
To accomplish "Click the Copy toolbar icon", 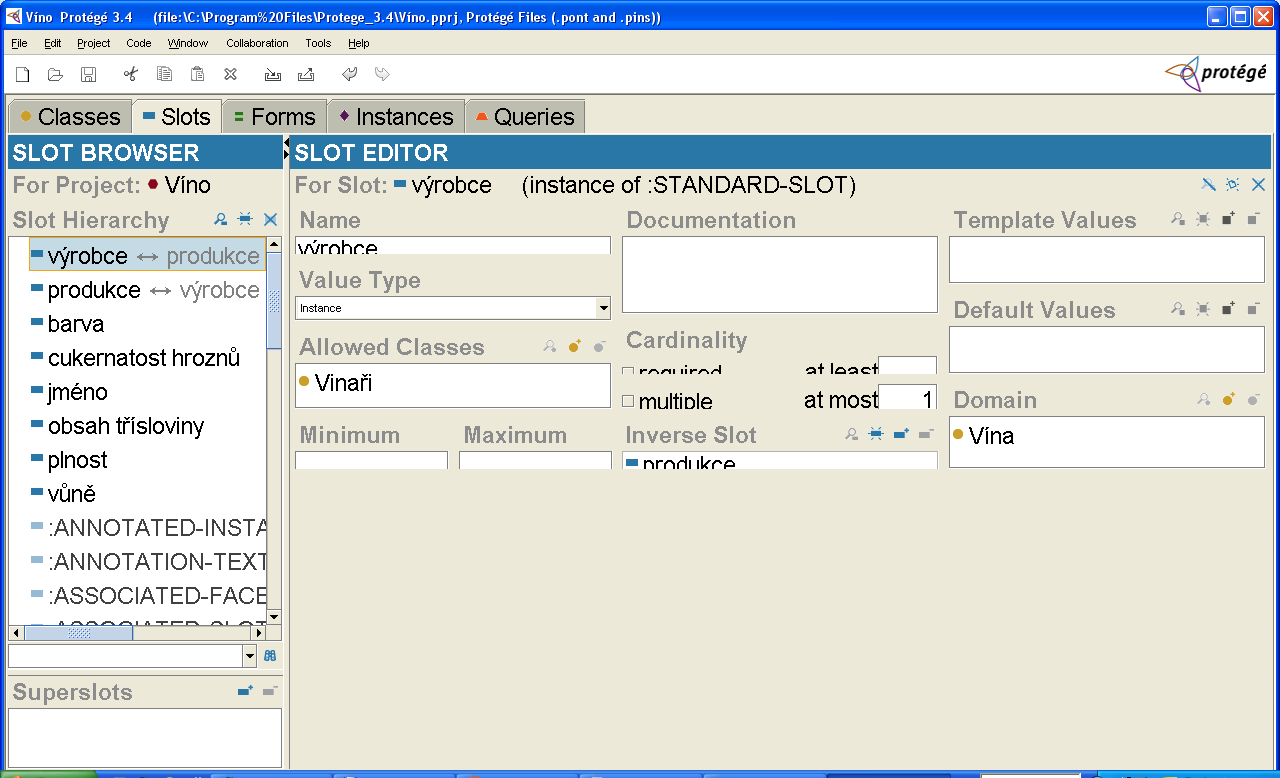I will tap(165, 74).
